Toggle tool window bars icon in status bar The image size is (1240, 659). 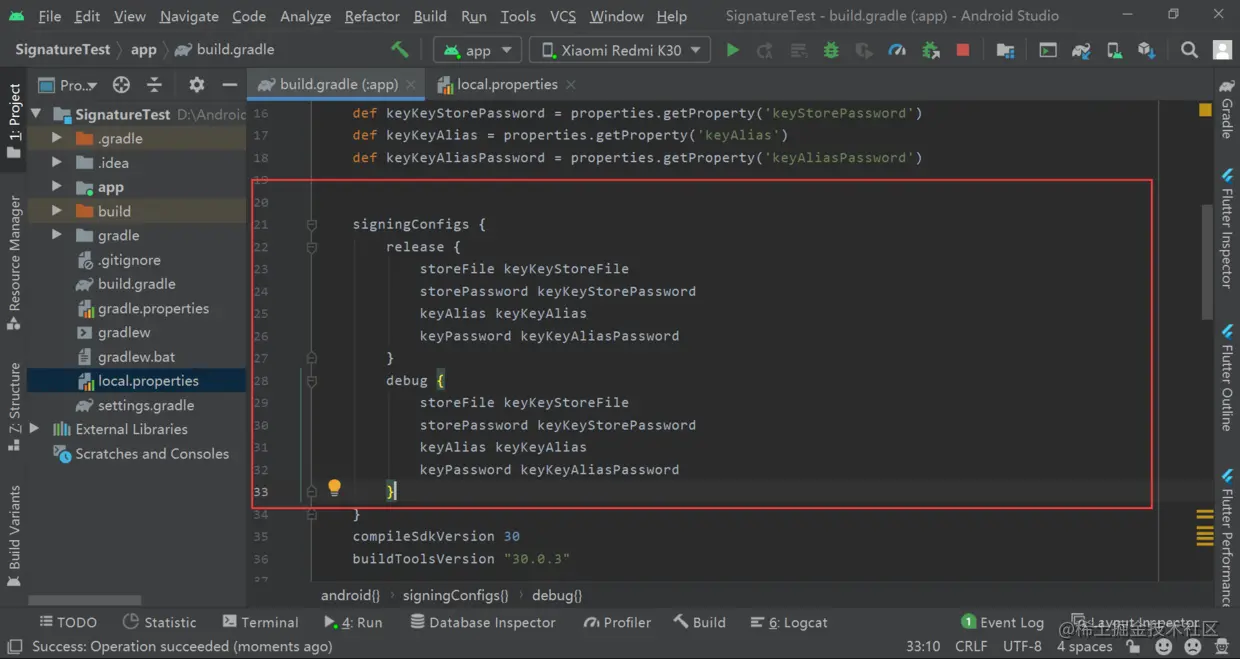tap(15, 647)
